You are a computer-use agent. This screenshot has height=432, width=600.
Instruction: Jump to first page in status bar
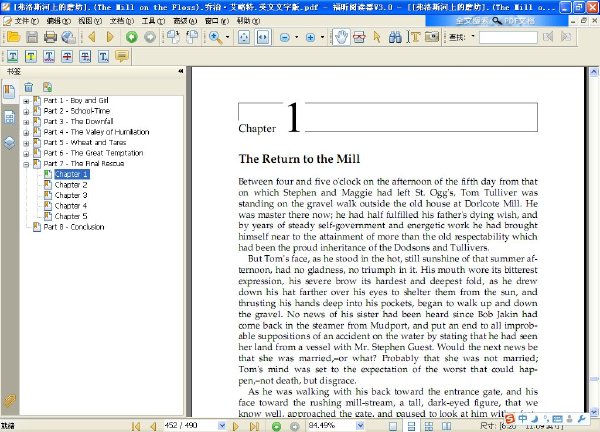(136, 426)
